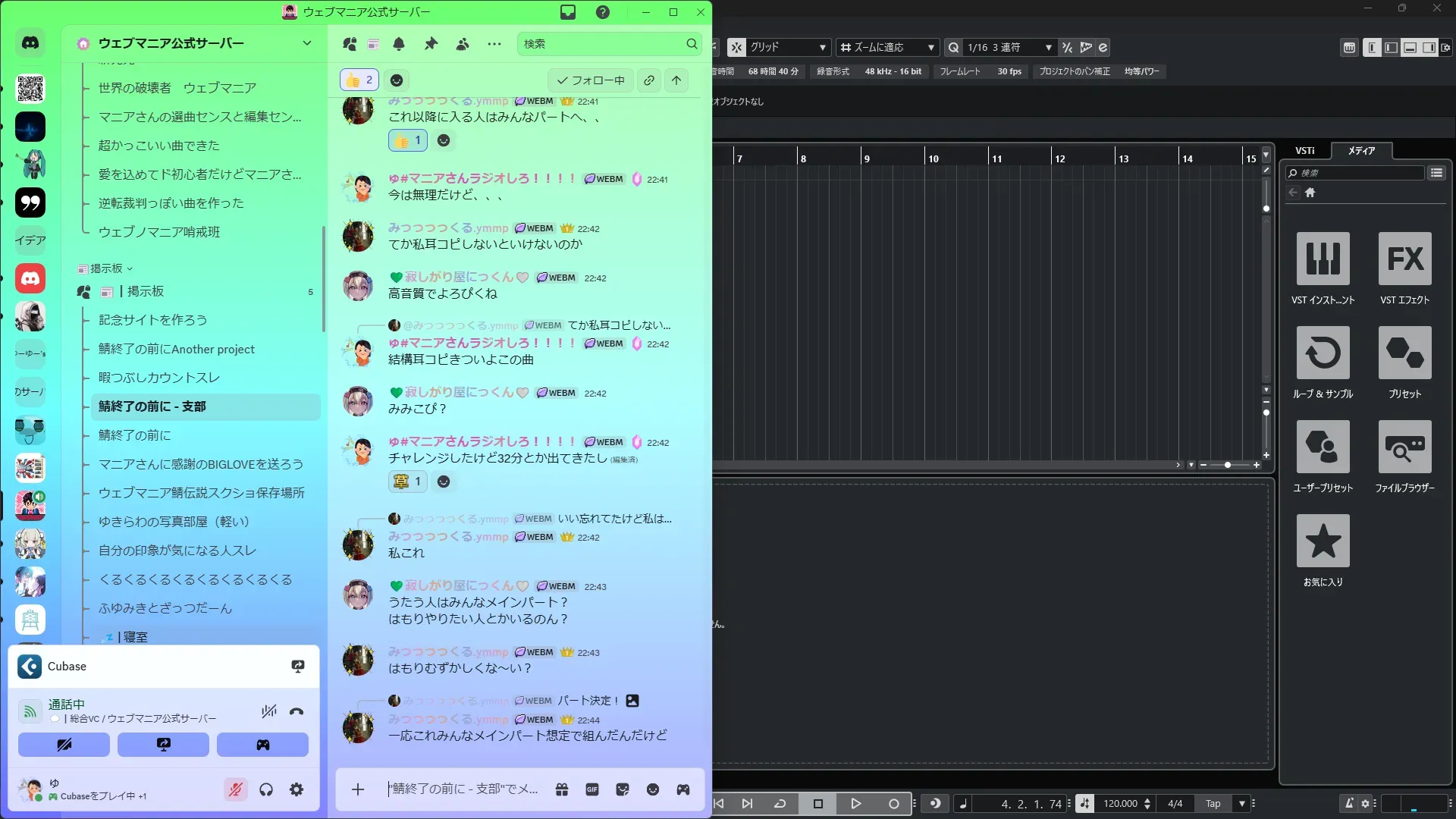This screenshot has width=1456, height=819.
Task: Open the 鯖終了の前に thread in channel list
Action: tap(135, 435)
